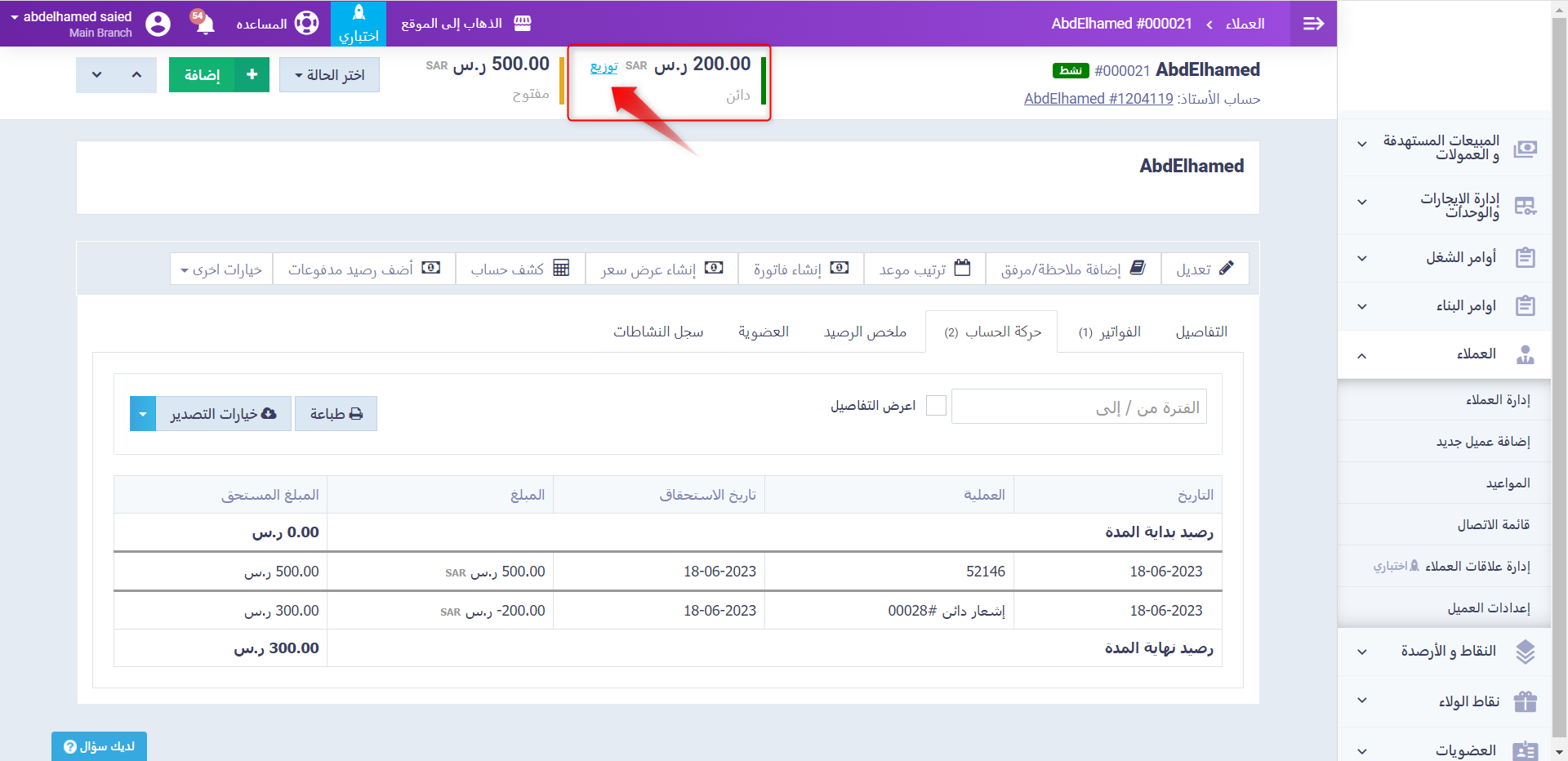
Task: Expand export options dropdown arrow
Action: [143, 414]
